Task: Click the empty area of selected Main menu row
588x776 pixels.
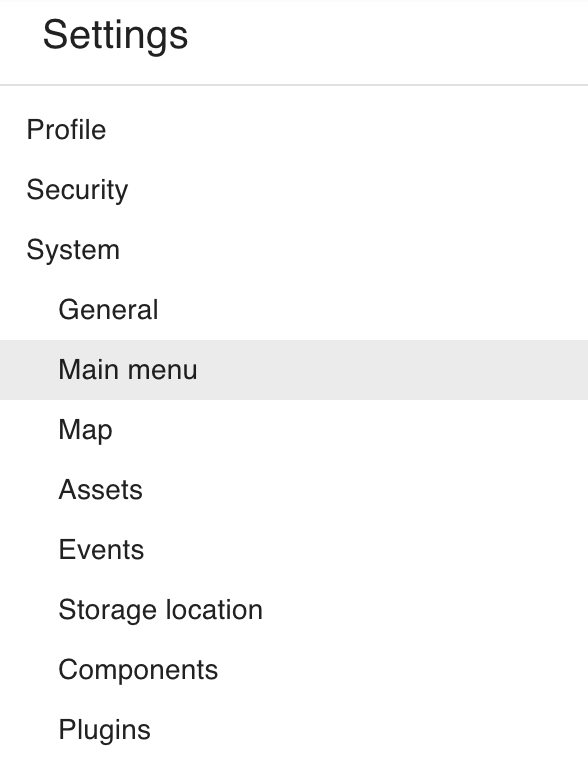Action: [x=391, y=370]
